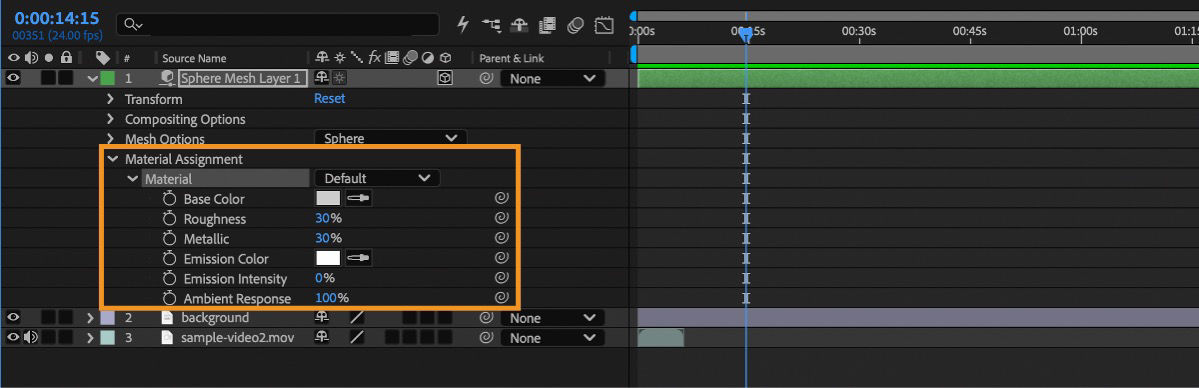The width and height of the screenshot is (1199, 388).
Task: Click the label tag column header
Action: click(x=102, y=57)
